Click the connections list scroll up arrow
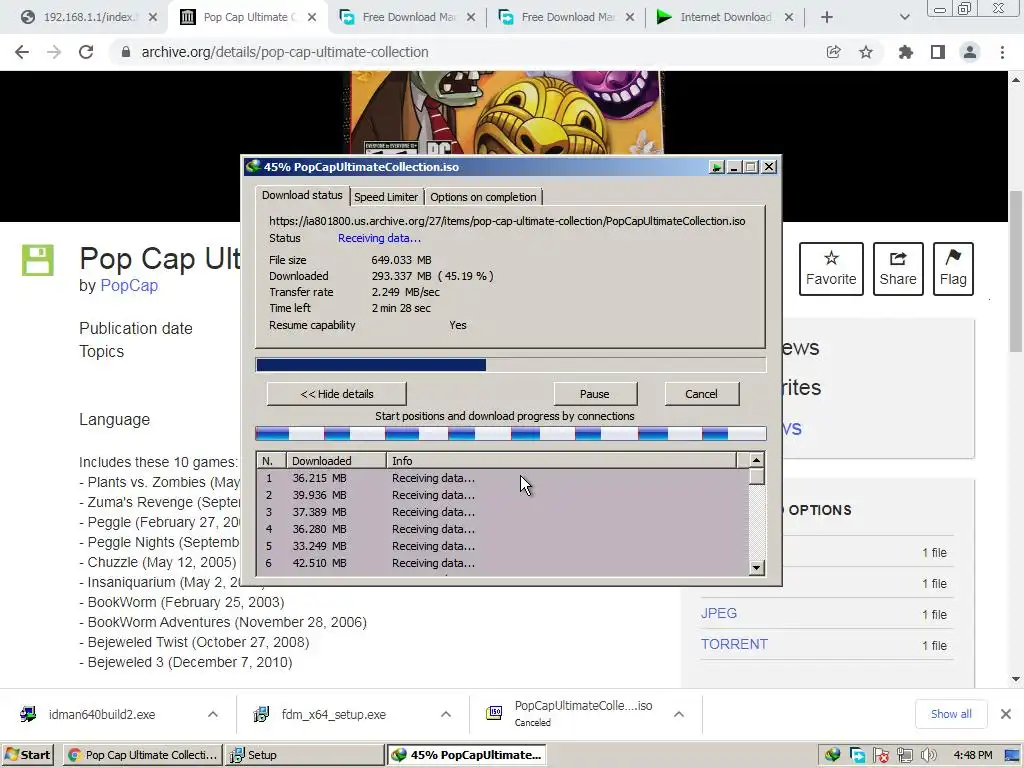This screenshot has width=1024, height=768. click(x=756, y=460)
